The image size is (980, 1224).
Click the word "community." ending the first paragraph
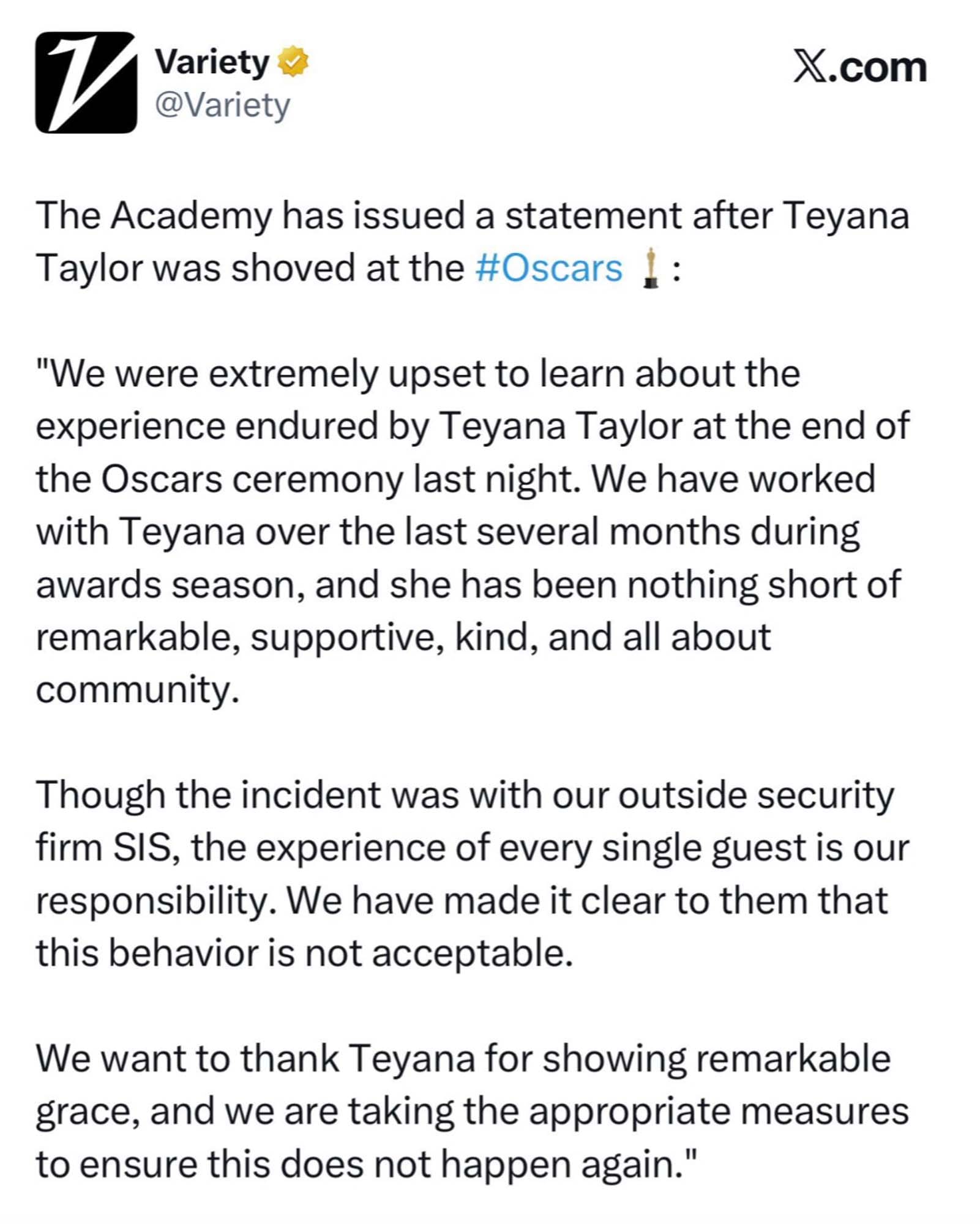[x=137, y=690]
